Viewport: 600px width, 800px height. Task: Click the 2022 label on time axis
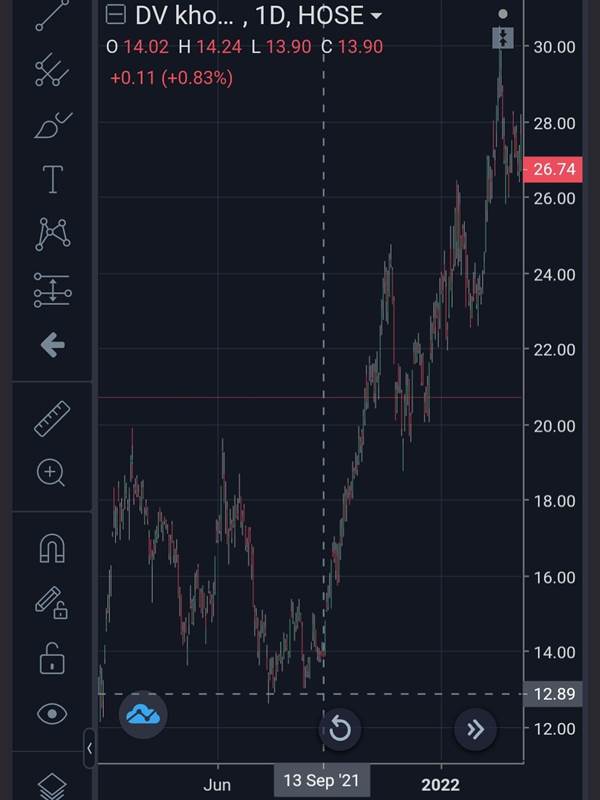pyautogui.click(x=440, y=785)
